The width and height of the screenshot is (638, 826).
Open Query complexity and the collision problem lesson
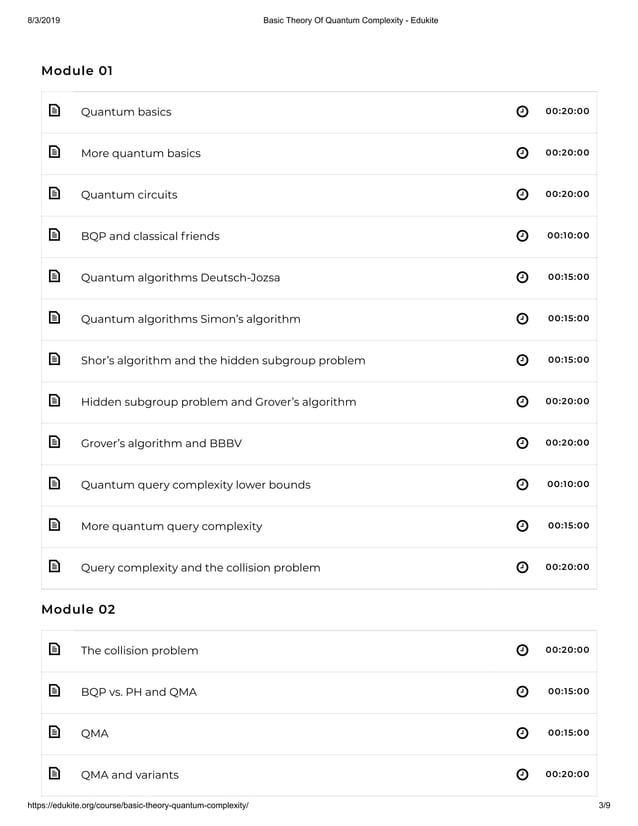point(200,568)
